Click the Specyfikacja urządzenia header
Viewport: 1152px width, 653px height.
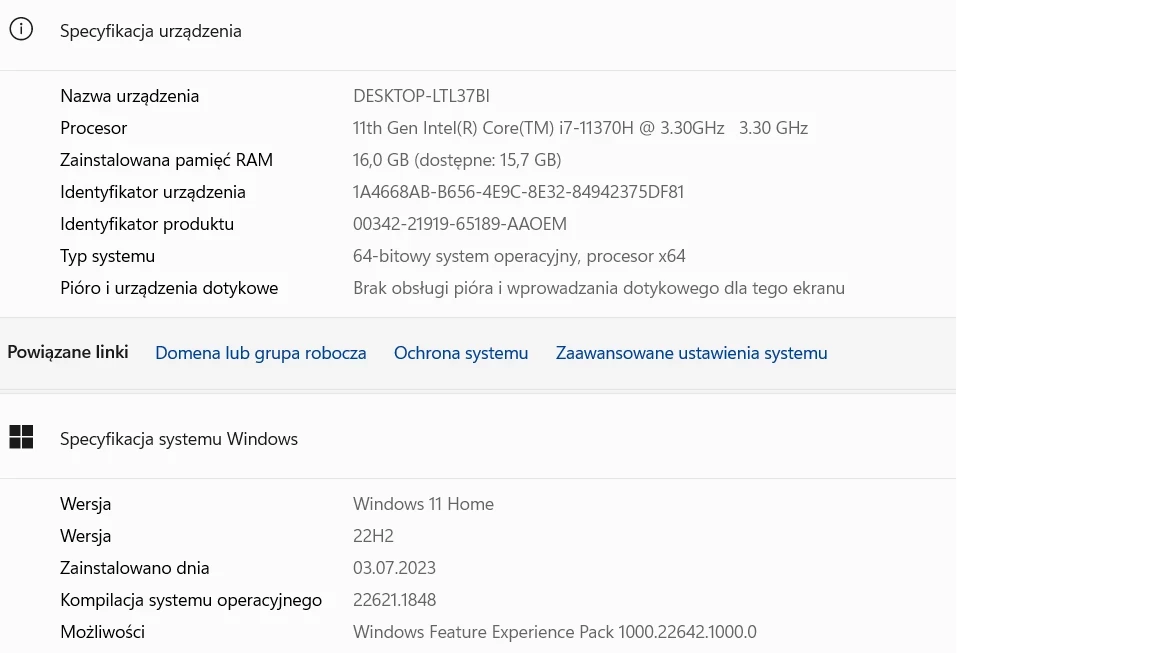tap(151, 31)
